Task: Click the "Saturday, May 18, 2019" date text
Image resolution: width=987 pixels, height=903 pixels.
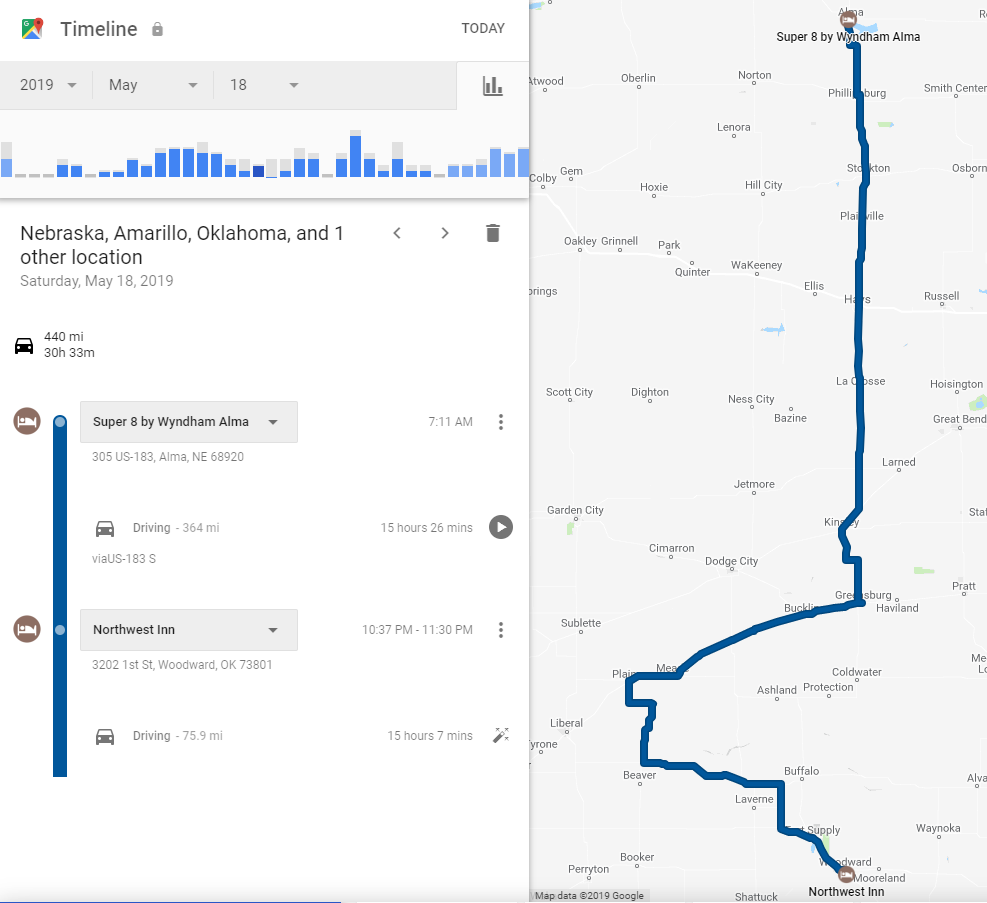Action: click(x=97, y=281)
